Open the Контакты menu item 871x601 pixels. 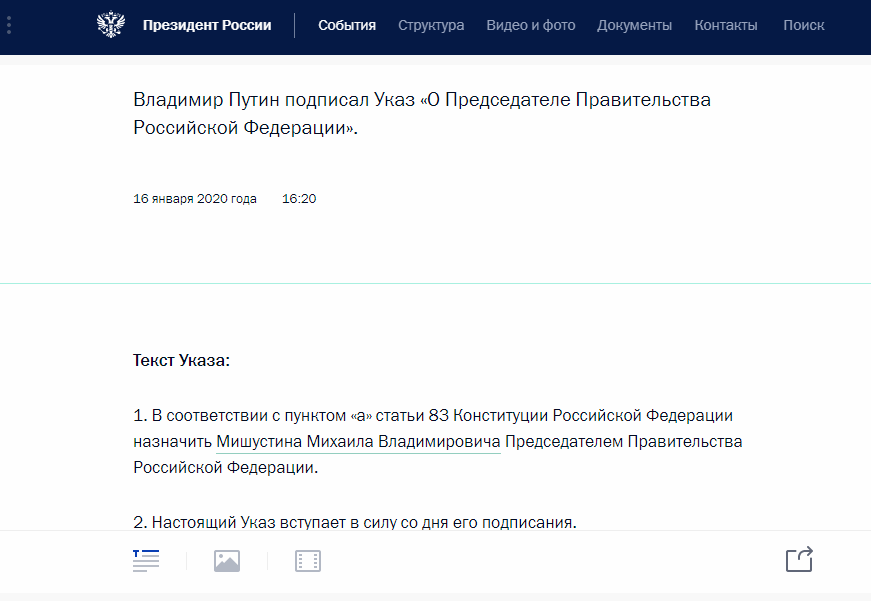[x=726, y=25]
